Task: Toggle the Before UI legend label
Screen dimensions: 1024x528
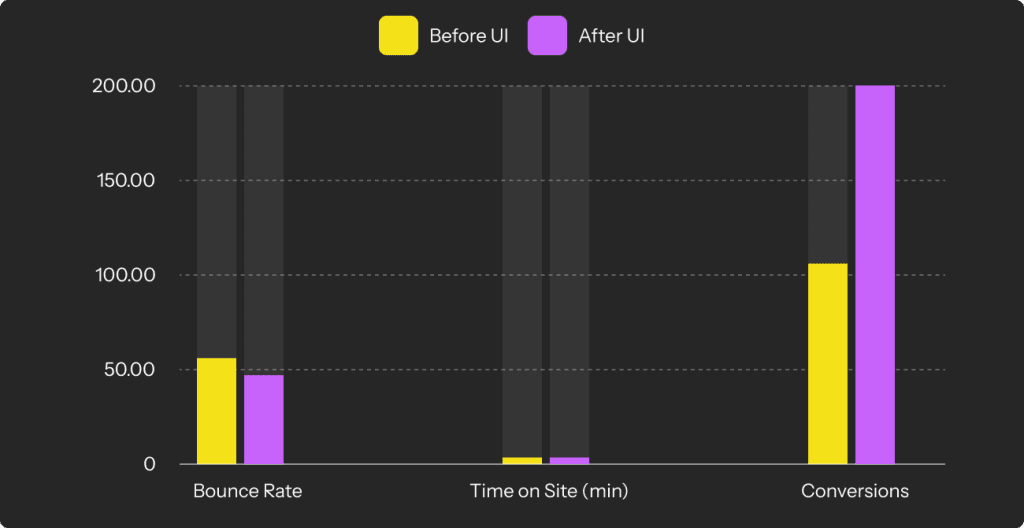Action: pos(469,37)
